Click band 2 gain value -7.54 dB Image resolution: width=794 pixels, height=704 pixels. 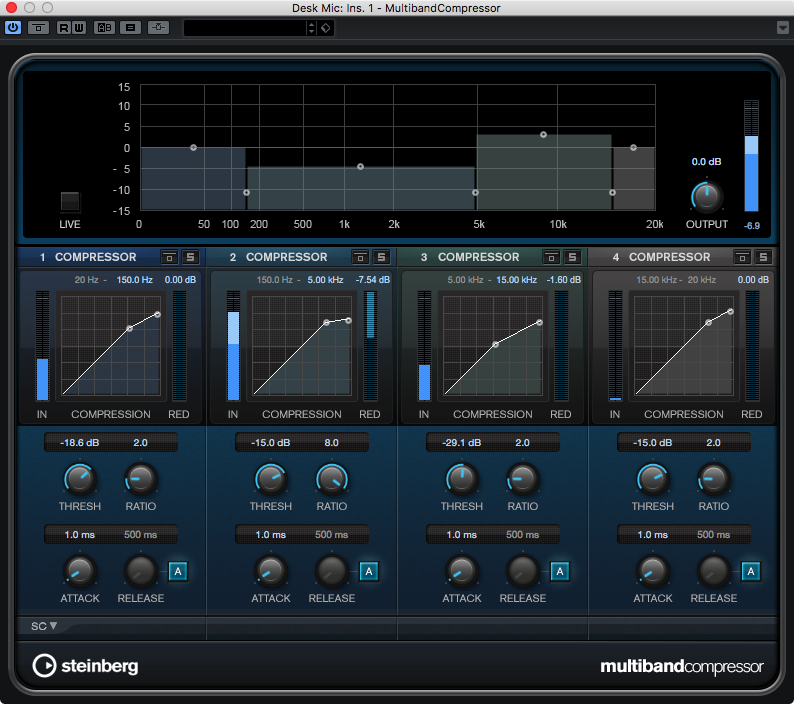click(373, 280)
